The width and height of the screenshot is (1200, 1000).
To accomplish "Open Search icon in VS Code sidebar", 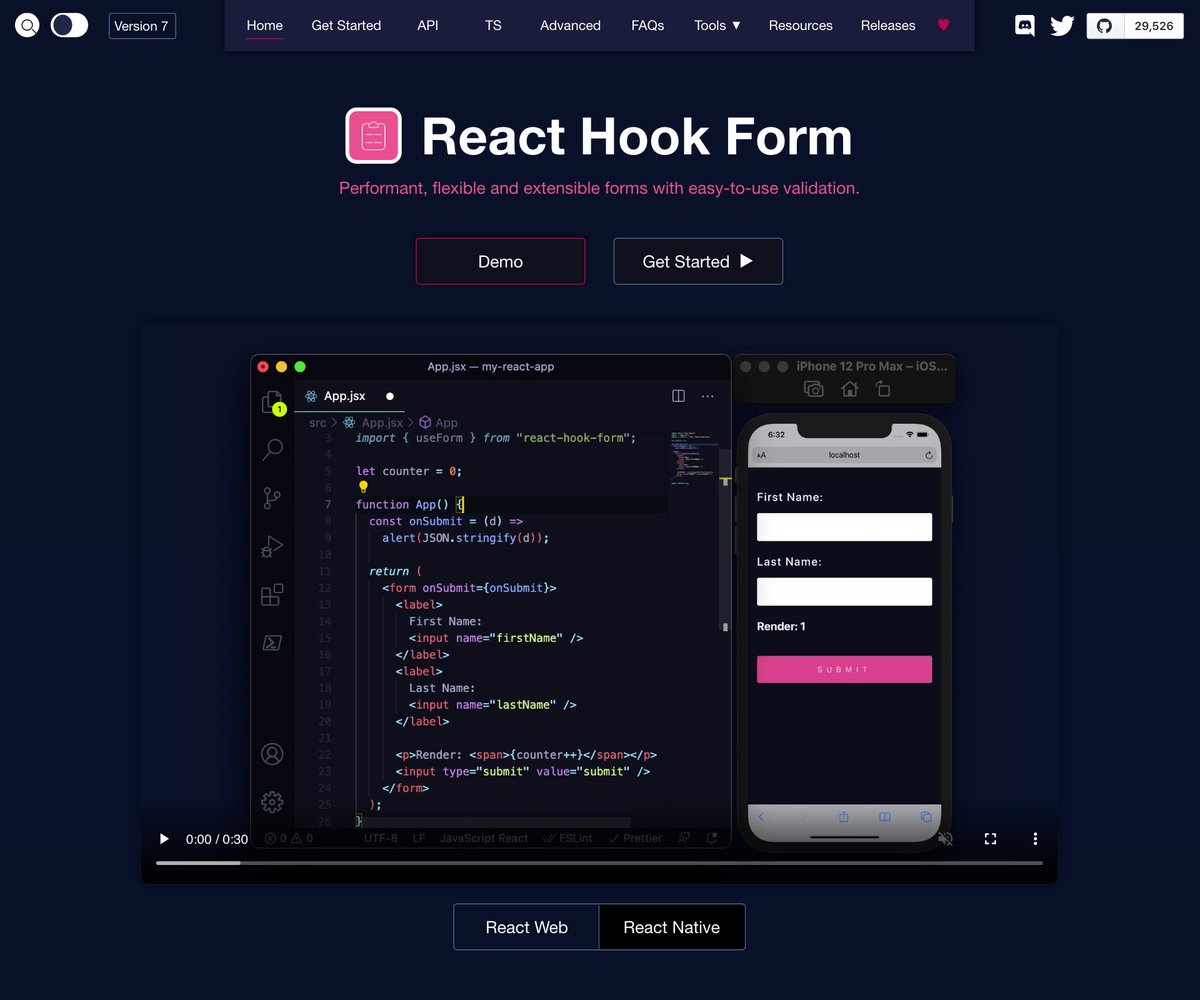I will tap(272, 450).
